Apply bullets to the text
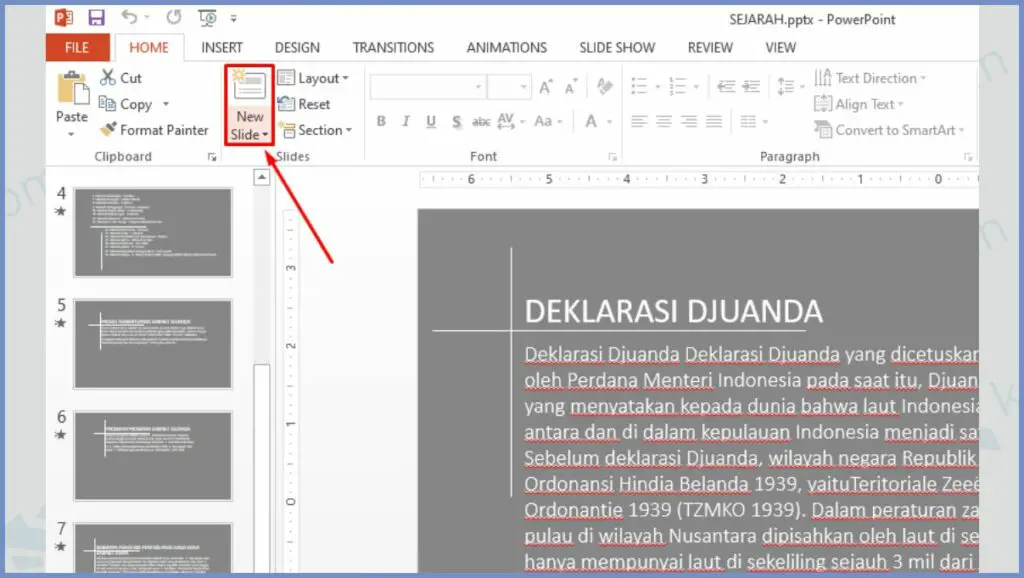This screenshot has width=1024, height=578. click(x=639, y=86)
